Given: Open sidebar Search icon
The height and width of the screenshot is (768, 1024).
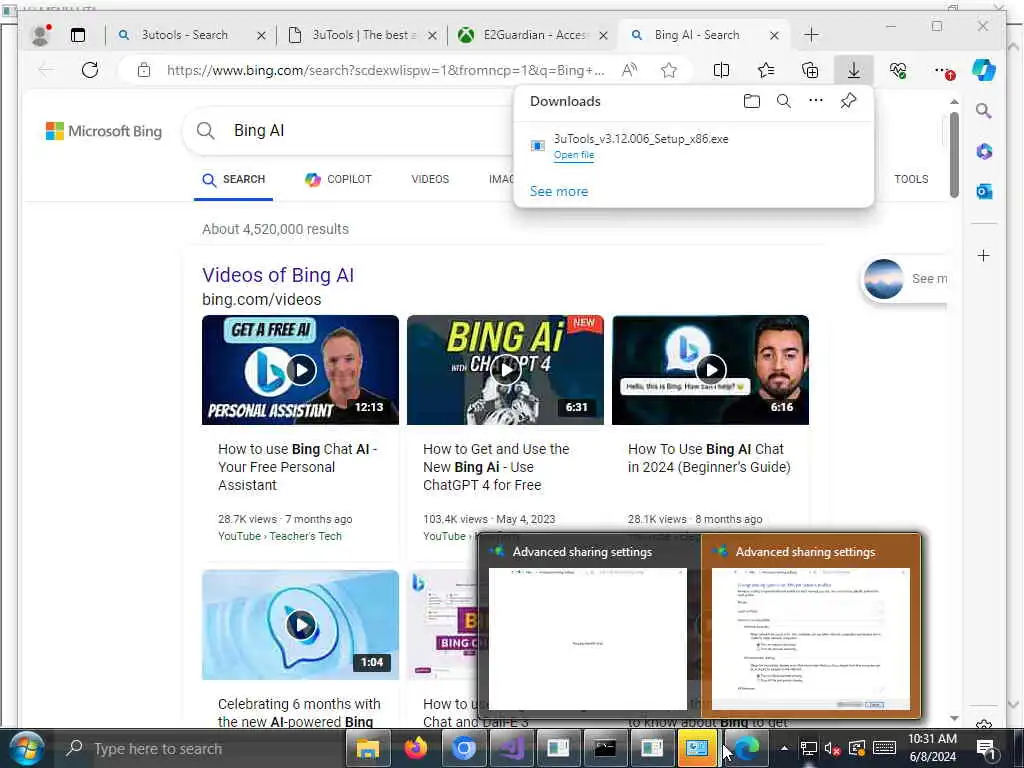Looking at the screenshot, I should coord(984,111).
